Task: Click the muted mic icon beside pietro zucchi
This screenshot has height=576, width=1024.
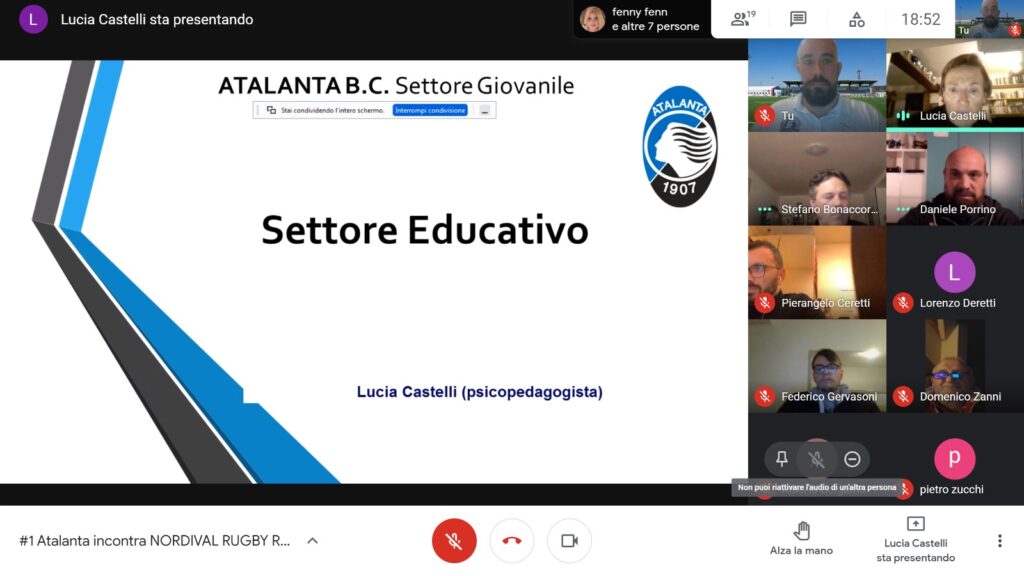Action: tap(904, 489)
